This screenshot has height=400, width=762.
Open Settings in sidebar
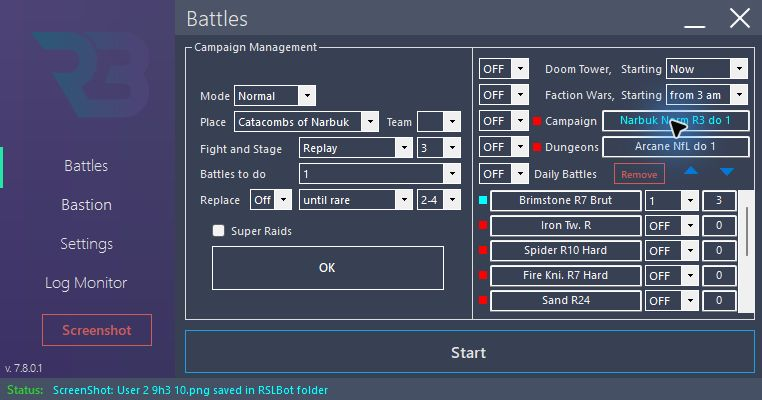pyautogui.click(x=87, y=243)
